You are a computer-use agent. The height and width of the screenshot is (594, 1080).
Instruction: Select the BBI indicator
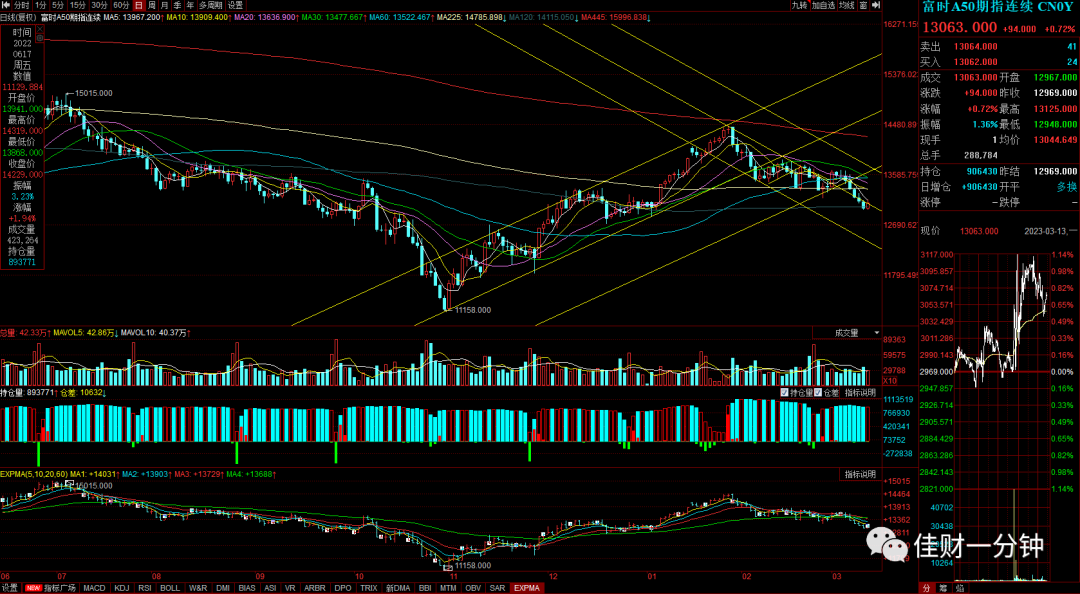tap(425, 588)
